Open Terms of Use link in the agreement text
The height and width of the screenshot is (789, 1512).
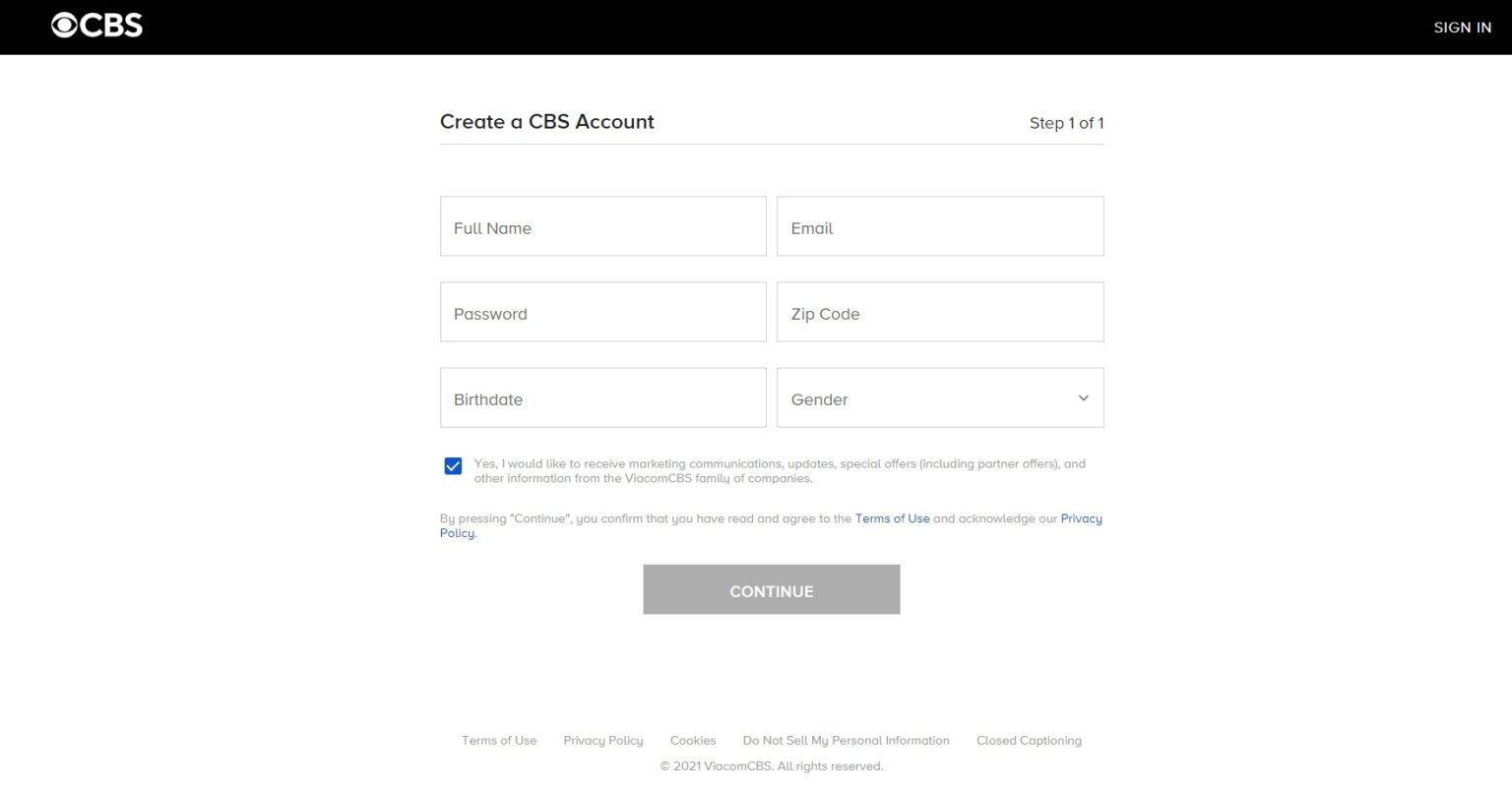(x=892, y=518)
